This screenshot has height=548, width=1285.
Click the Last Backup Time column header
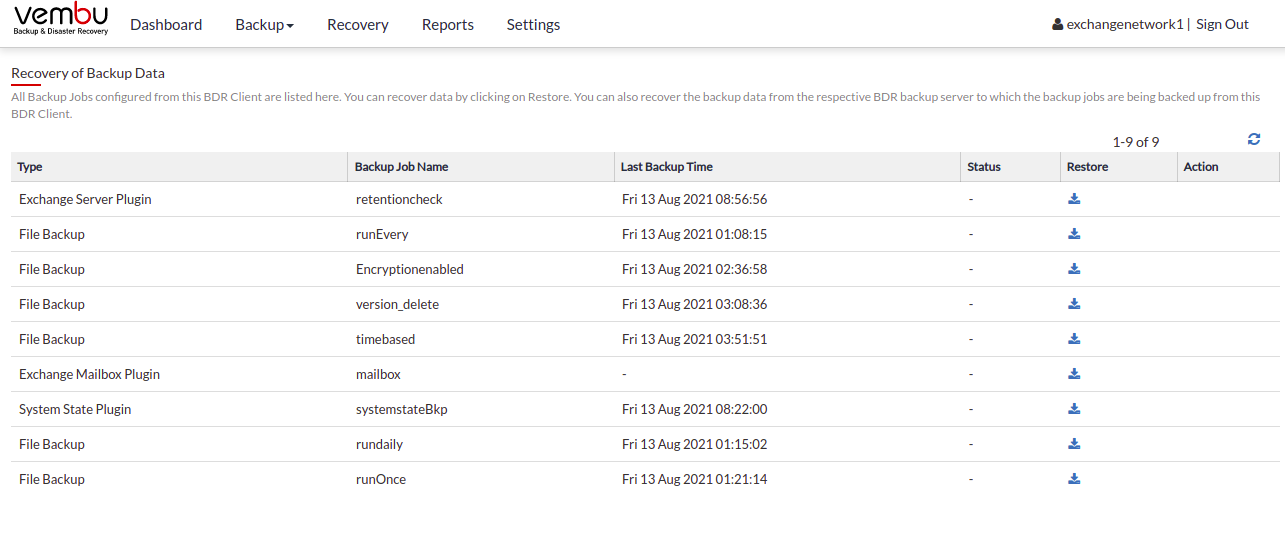point(667,167)
